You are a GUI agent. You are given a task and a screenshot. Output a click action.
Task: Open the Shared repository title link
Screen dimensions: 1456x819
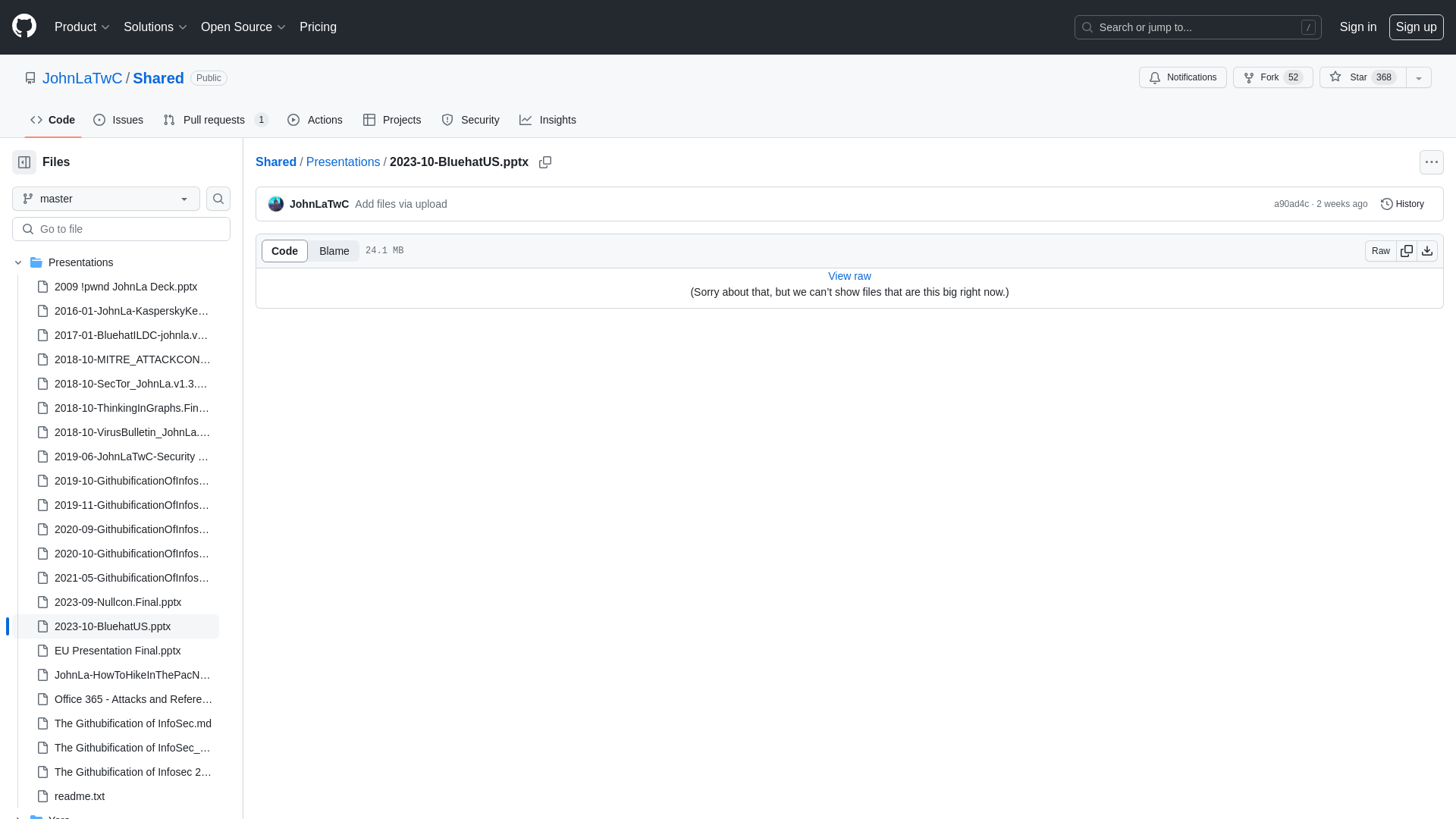158,78
